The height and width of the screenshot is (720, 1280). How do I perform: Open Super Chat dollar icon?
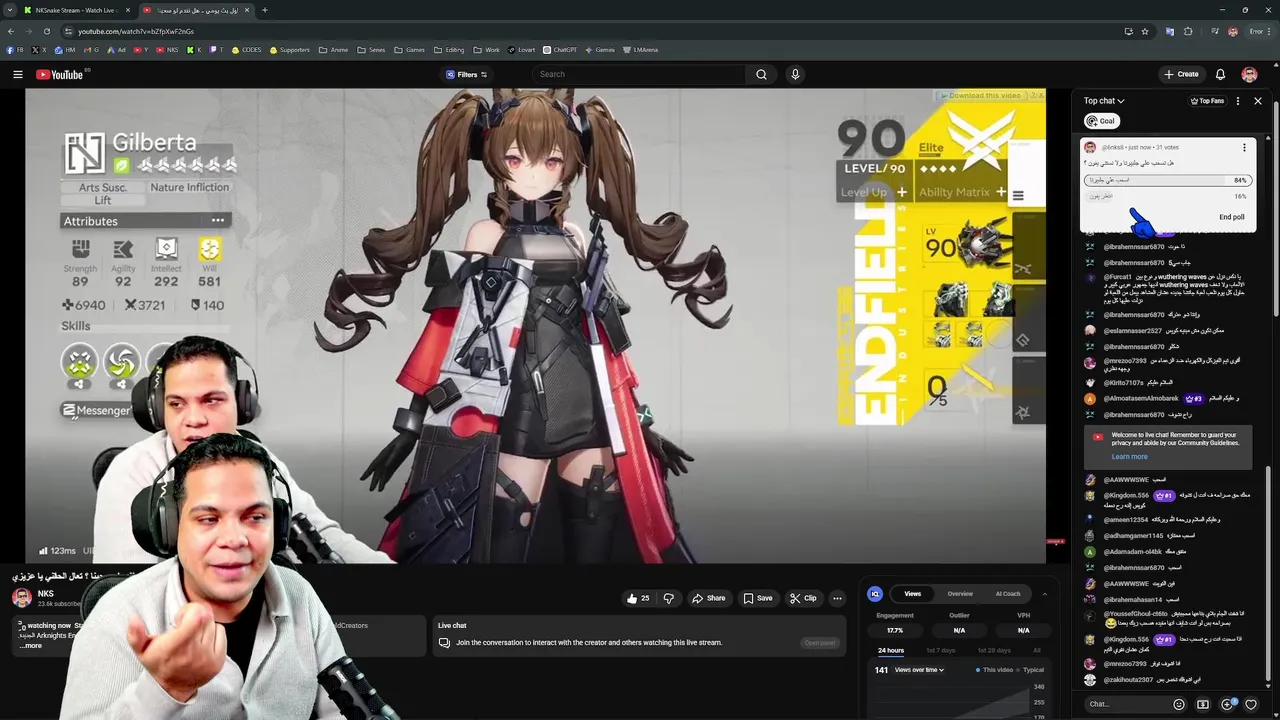click(x=1203, y=704)
